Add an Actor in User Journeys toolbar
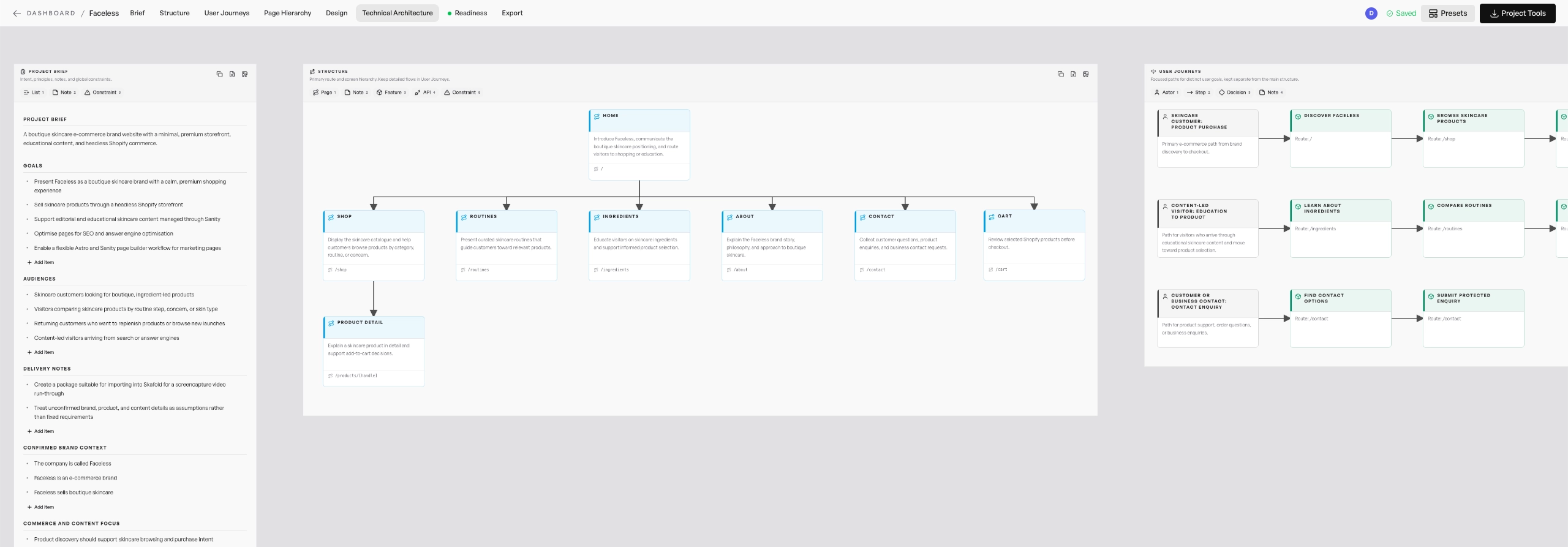The height and width of the screenshot is (547, 1568). 1166,92
